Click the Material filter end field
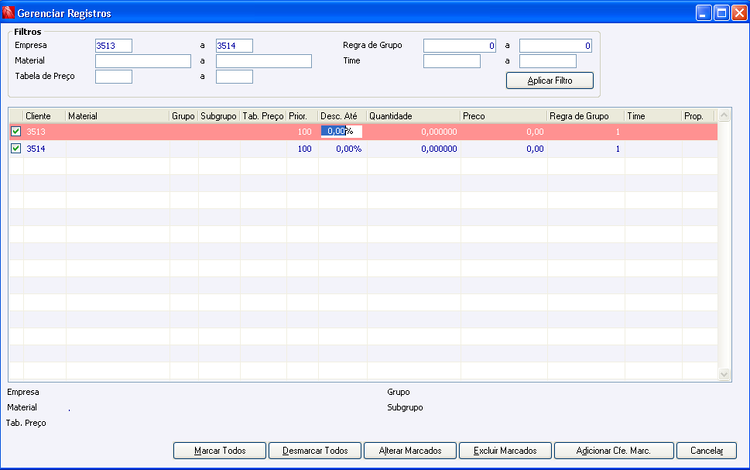The image size is (750, 470). 264,61
